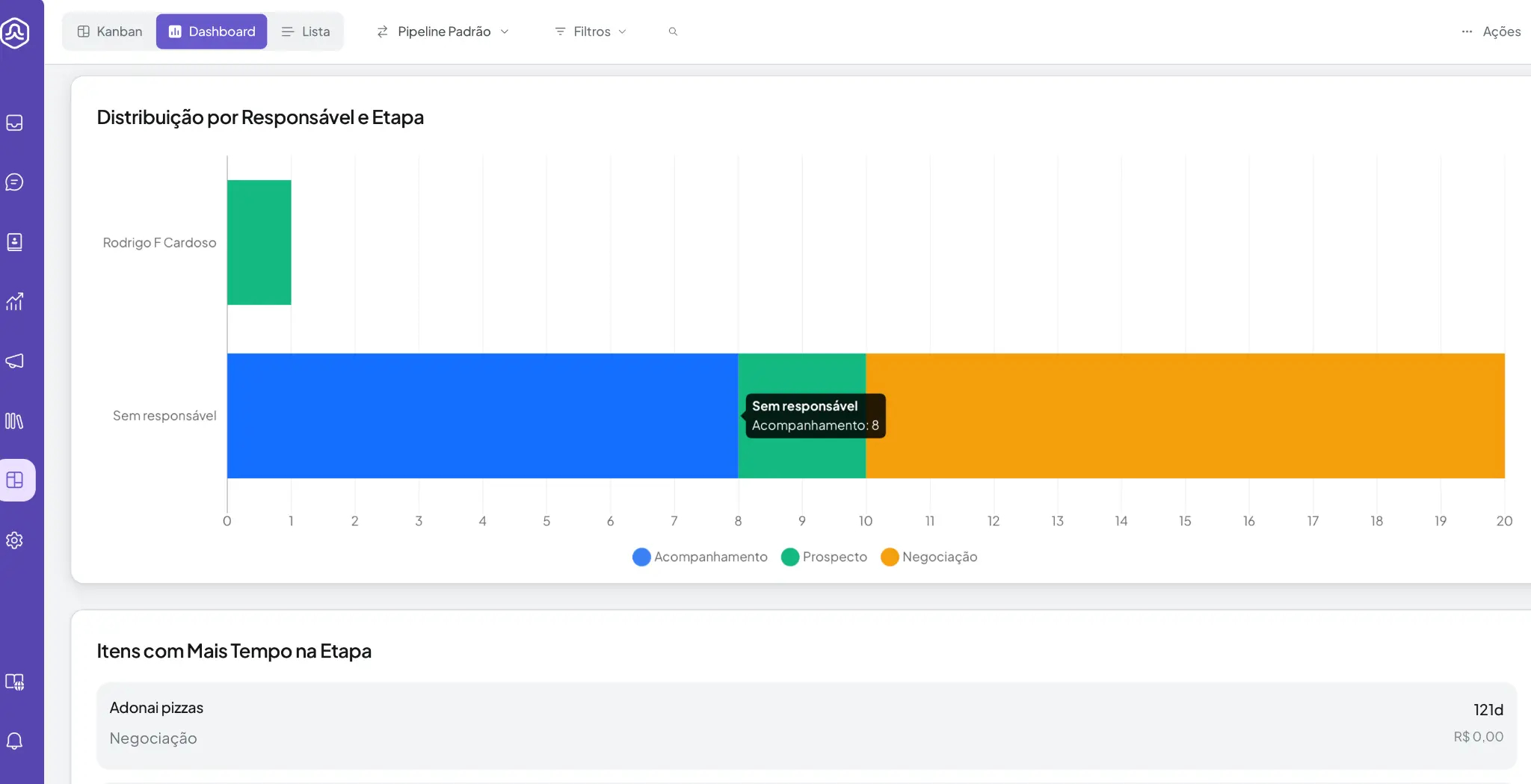Open the Ações menu
1531x784 pixels.
[1491, 31]
